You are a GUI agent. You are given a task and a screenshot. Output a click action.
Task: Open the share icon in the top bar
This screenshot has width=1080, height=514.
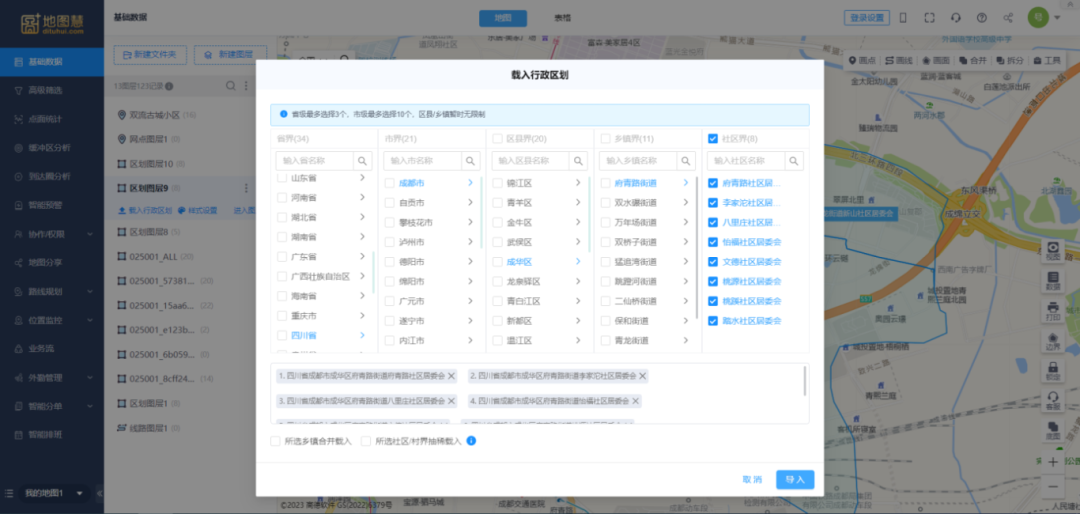1008,17
